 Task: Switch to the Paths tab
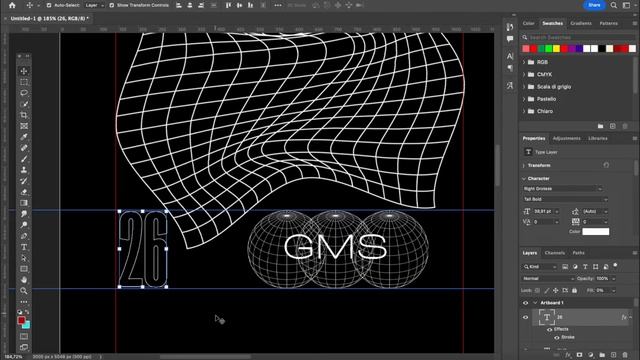[x=578, y=253]
